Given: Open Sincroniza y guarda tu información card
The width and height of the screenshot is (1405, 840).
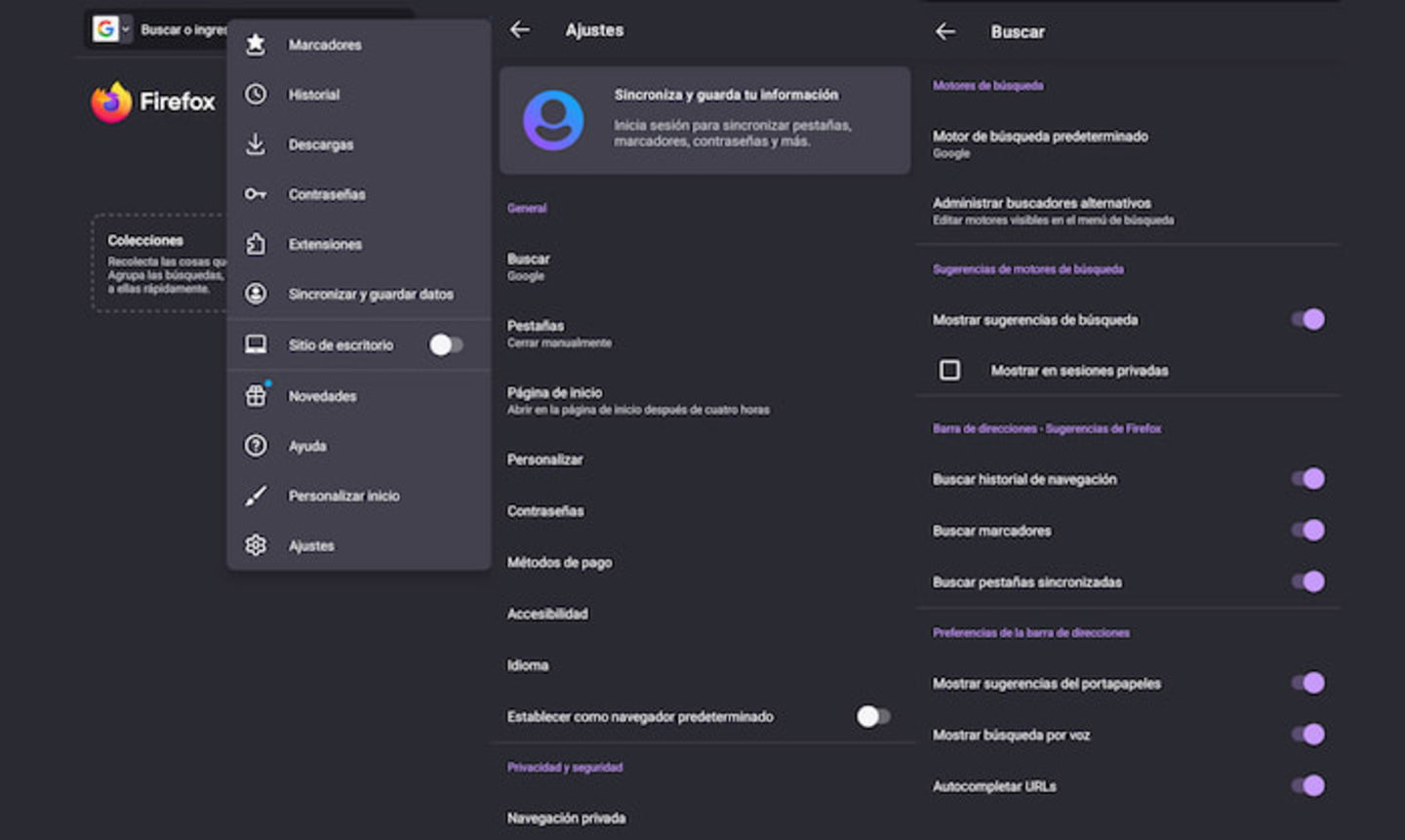Looking at the screenshot, I should 704,120.
